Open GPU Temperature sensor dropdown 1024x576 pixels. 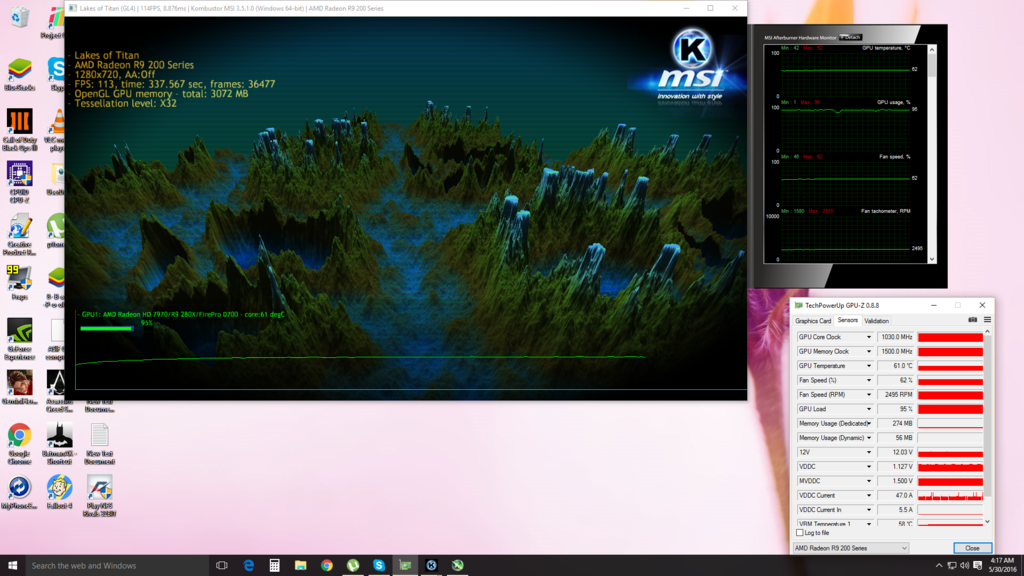click(869, 366)
